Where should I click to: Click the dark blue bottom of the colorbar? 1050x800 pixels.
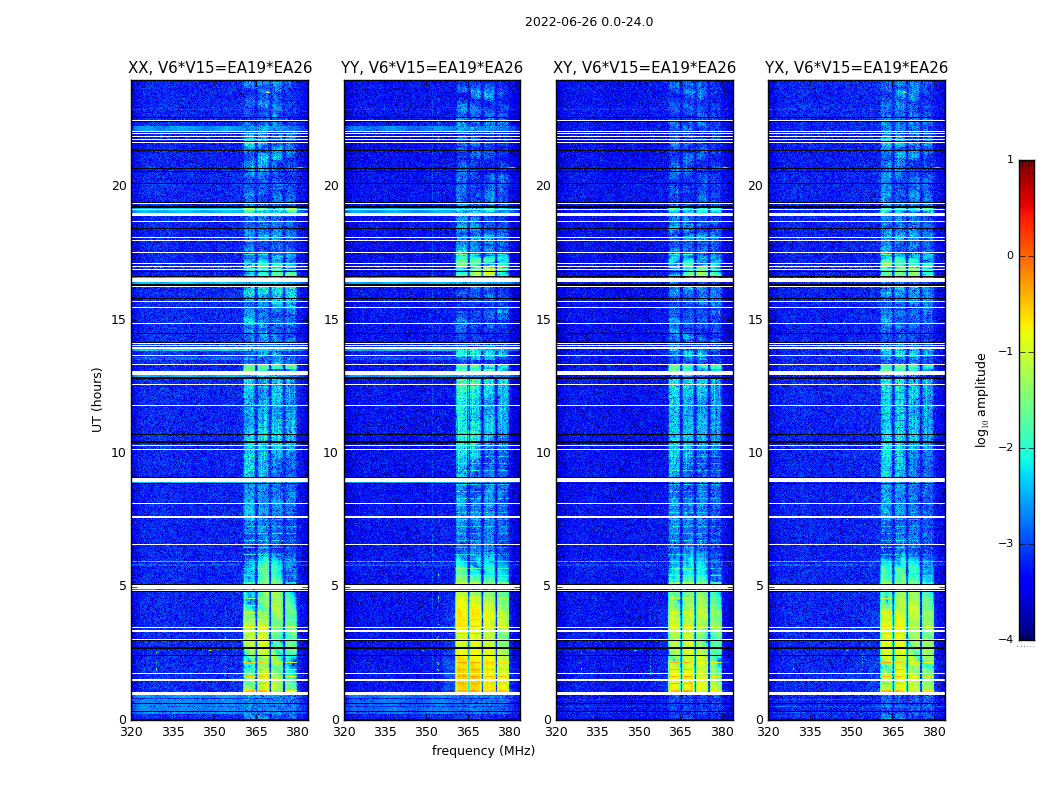pos(1027,623)
